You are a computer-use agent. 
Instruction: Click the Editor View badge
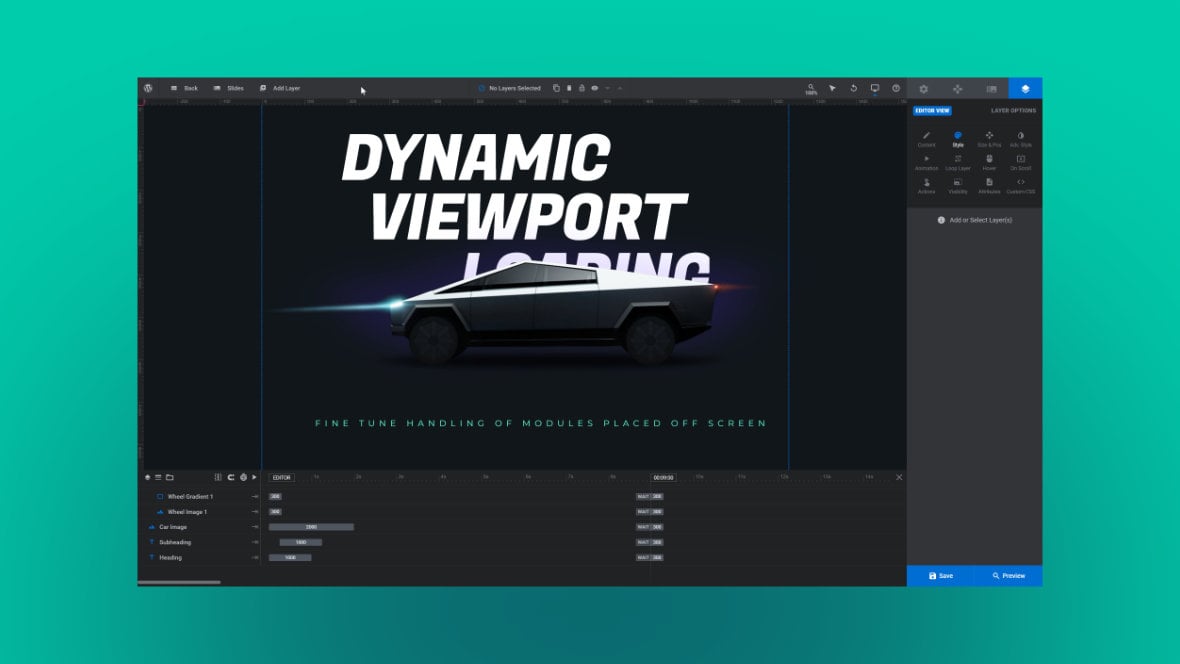[x=932, y=111]
